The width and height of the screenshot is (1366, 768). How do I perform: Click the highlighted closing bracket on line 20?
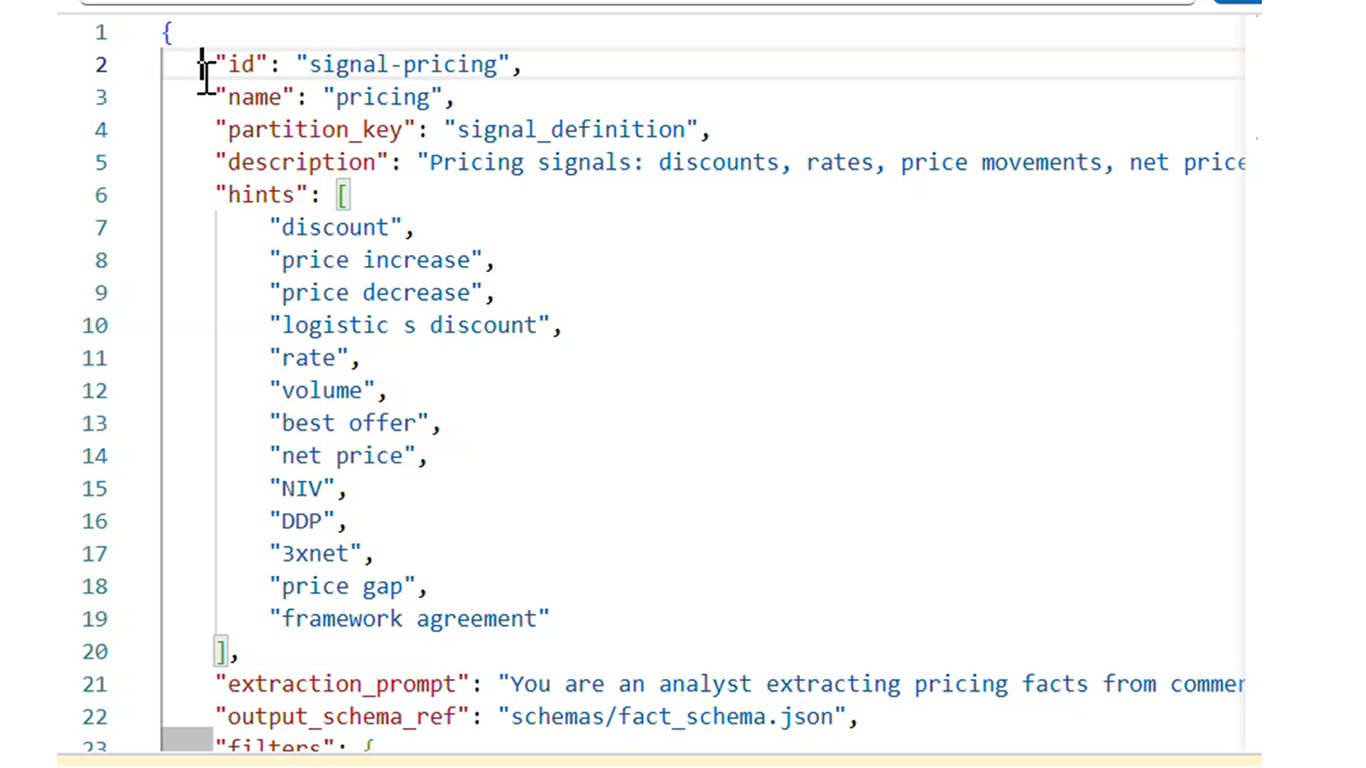(221, 652)
